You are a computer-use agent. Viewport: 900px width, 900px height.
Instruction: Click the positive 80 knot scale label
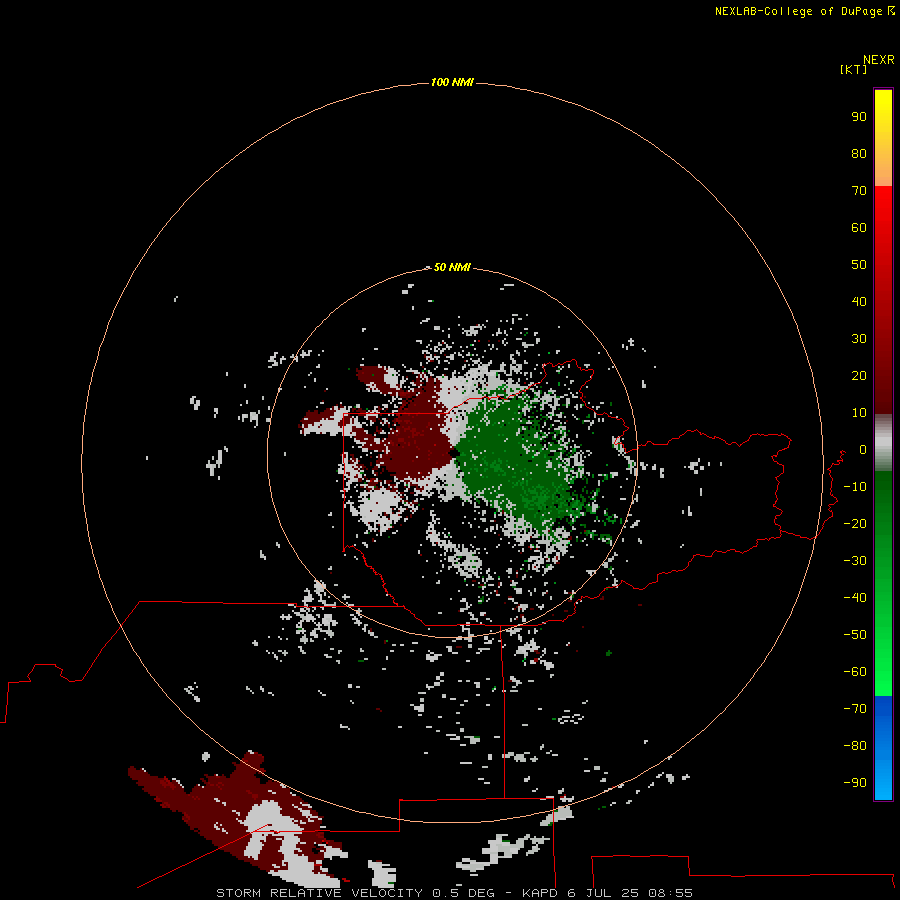[859, 153]
